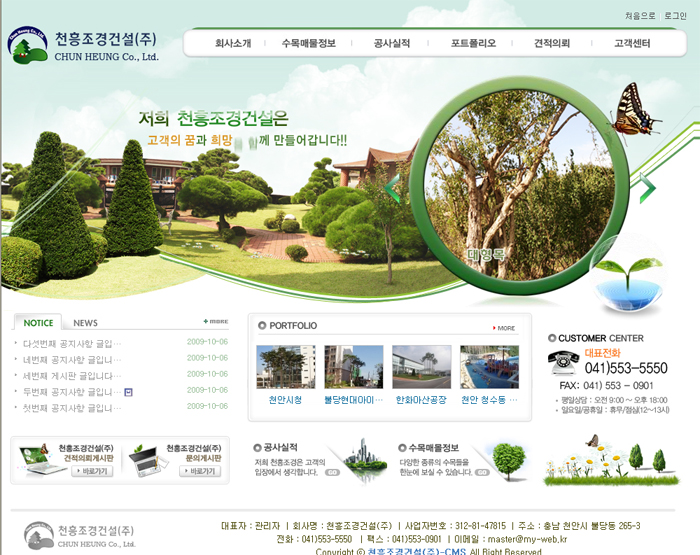The width and height of the screenshot is (700, 555).
Task: Expand notices with the +more link
Action: (215, 322)
